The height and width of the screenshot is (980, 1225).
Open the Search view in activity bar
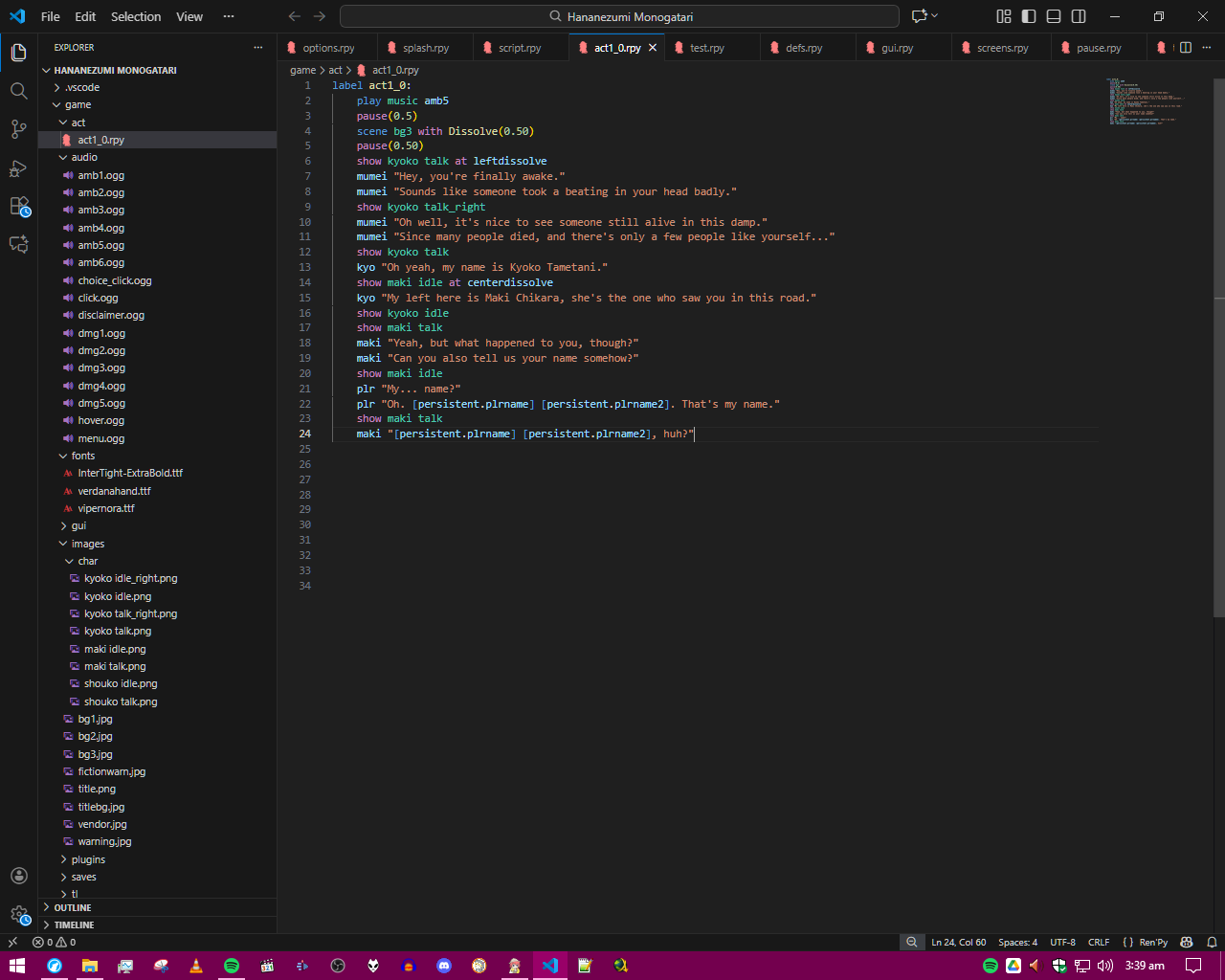coord(18,91)
